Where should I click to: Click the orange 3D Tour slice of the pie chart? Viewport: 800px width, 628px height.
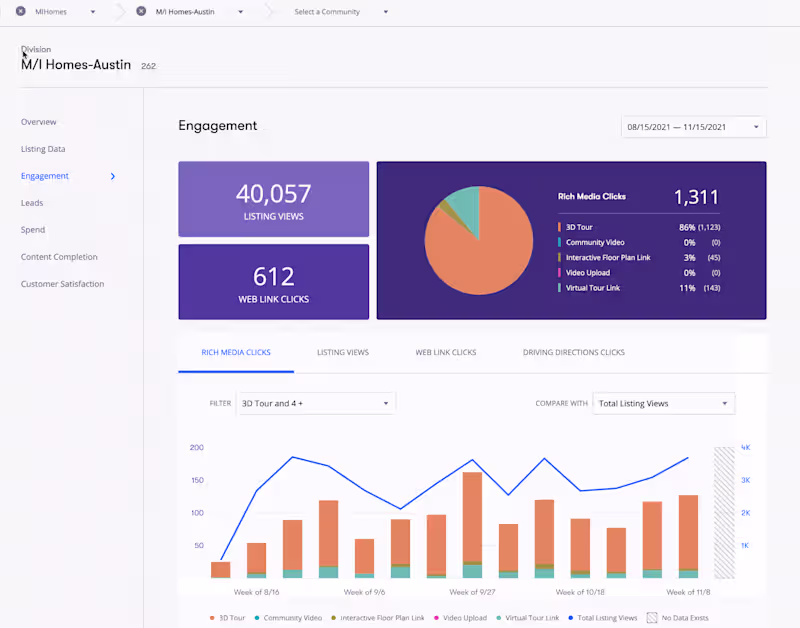(485, 255)
